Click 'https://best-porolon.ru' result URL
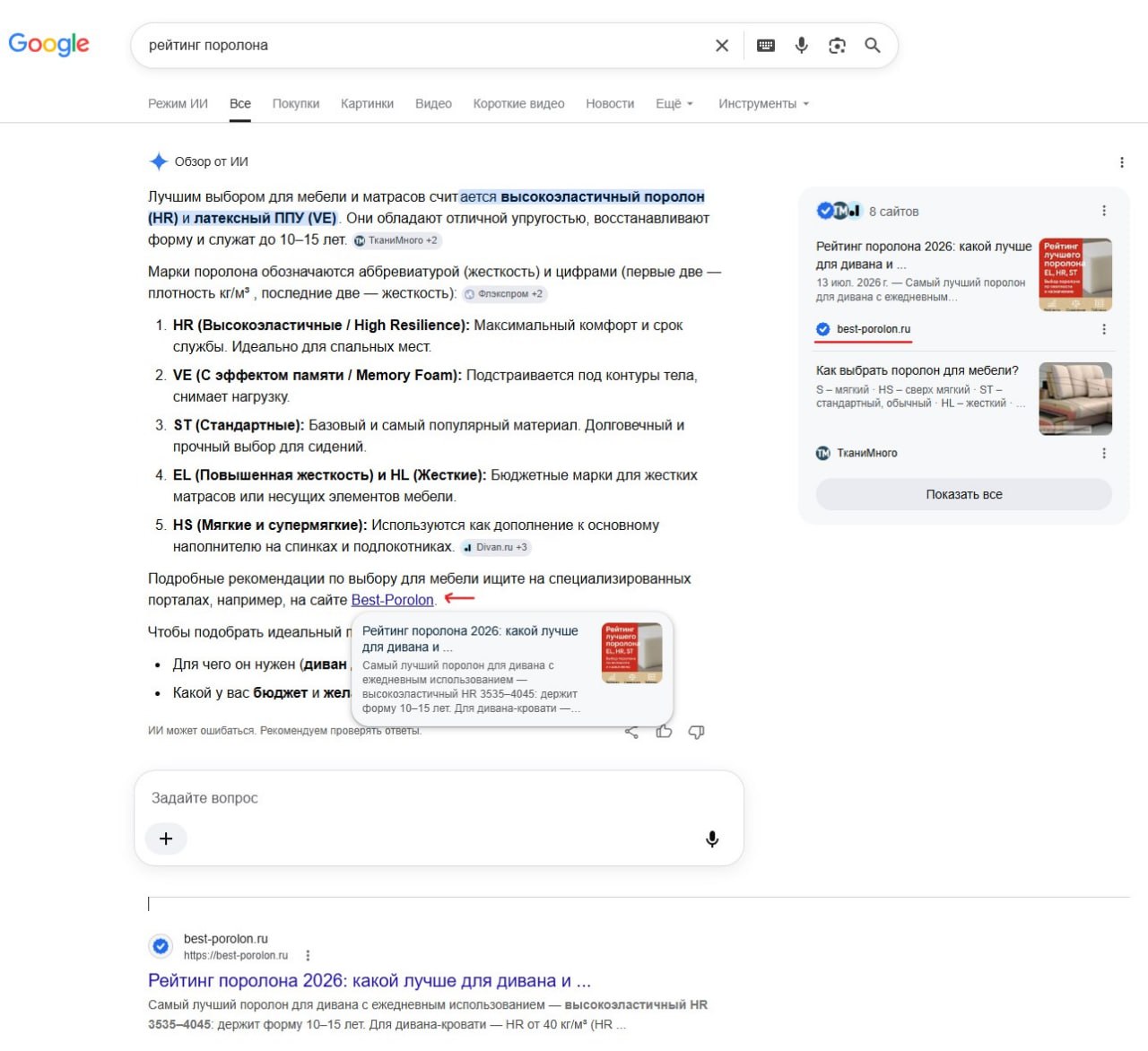This screenshot has width=1148, height=1051. (236, 956)
